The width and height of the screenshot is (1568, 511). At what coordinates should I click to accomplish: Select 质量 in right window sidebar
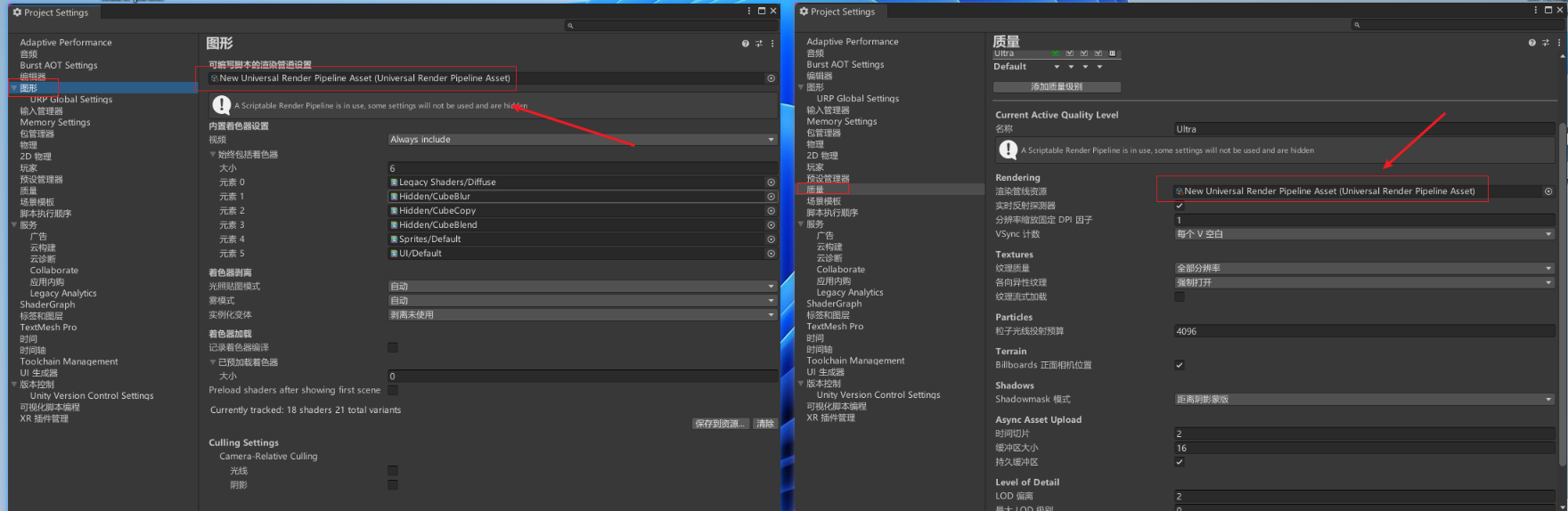point(815,190)
